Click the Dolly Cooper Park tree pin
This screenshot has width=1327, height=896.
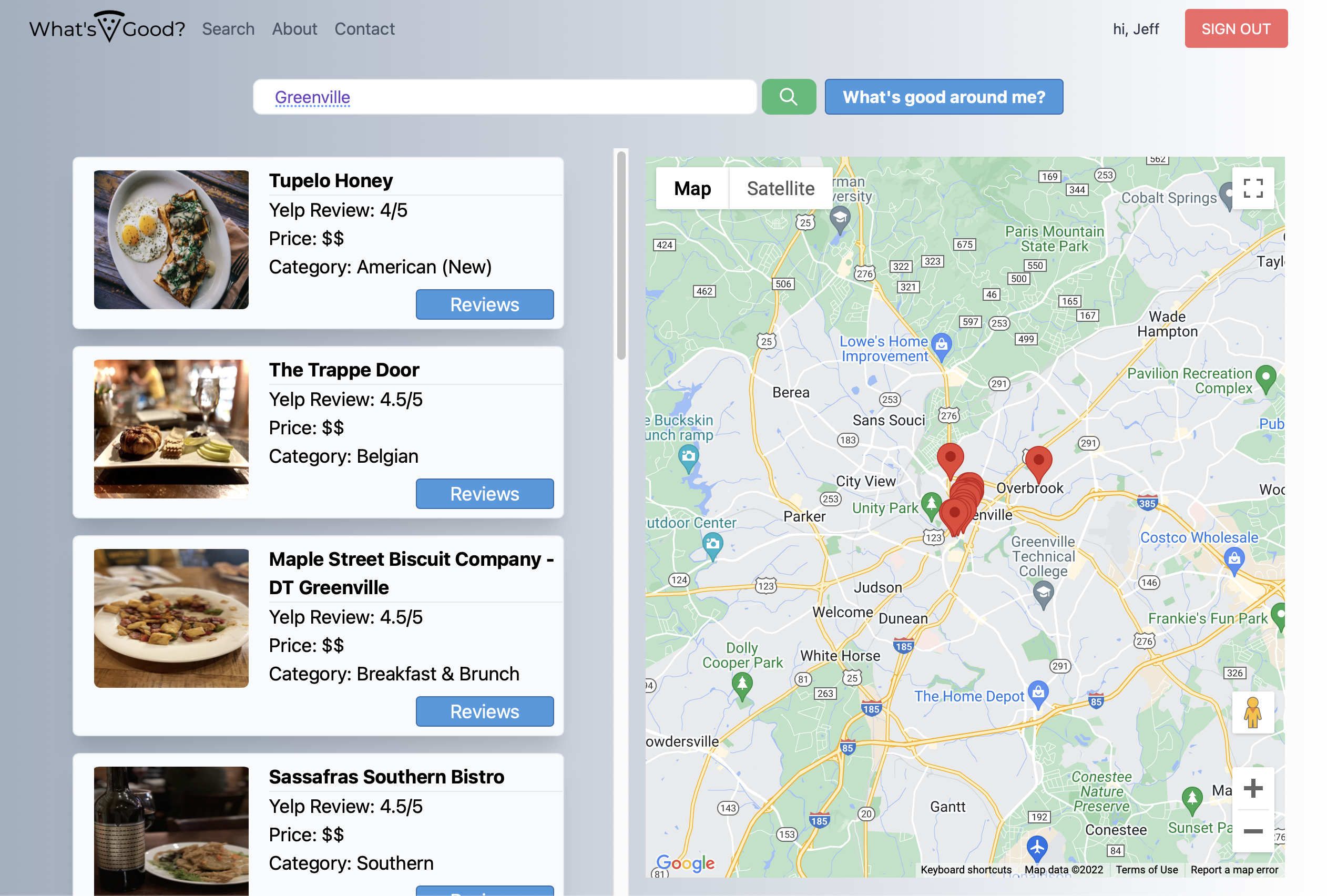coord(742,687)
